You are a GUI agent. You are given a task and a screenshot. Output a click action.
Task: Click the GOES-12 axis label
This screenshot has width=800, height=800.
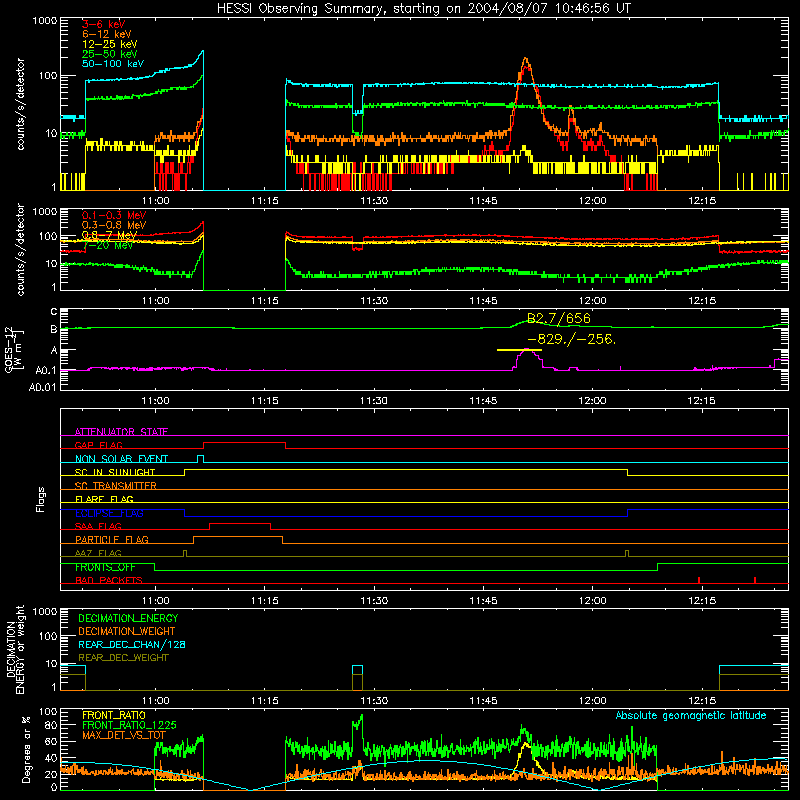point(13,350)
